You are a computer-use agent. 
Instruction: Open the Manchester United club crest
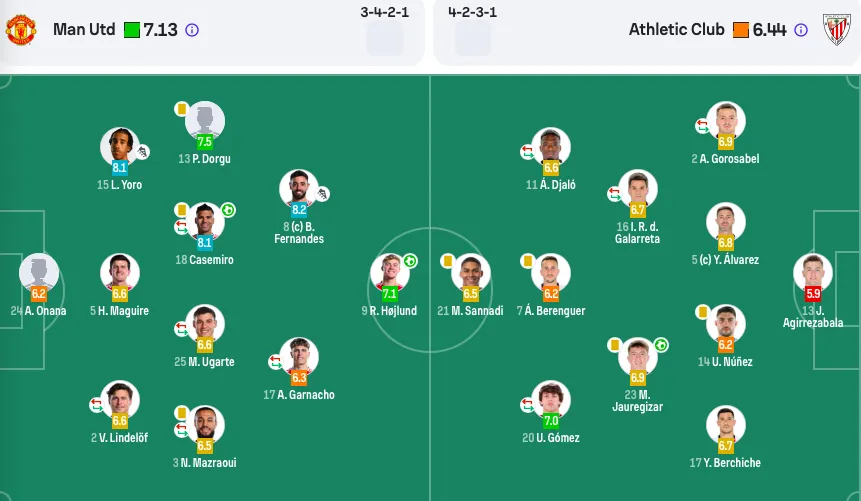[x=21, y=30]
